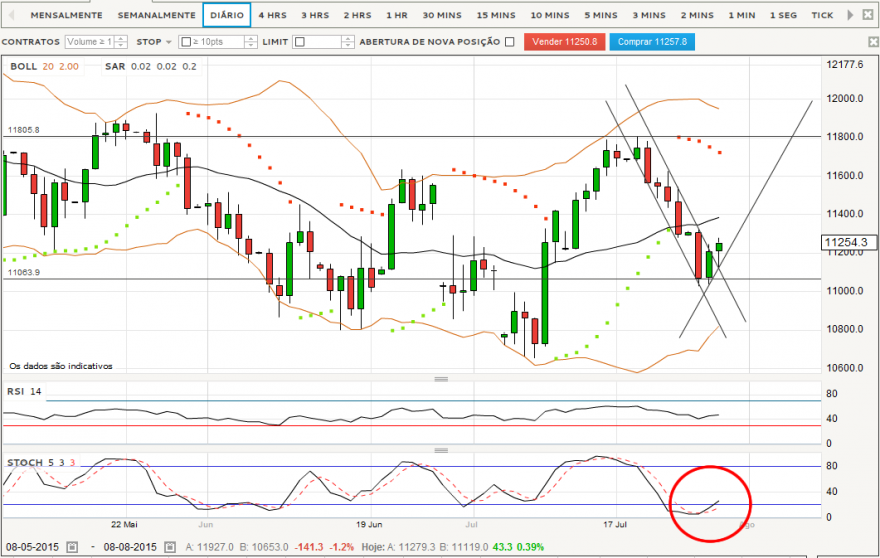The image size is (880, 558).
Task: Click the Vender 11250.8 button
Action: pos(564,42)
